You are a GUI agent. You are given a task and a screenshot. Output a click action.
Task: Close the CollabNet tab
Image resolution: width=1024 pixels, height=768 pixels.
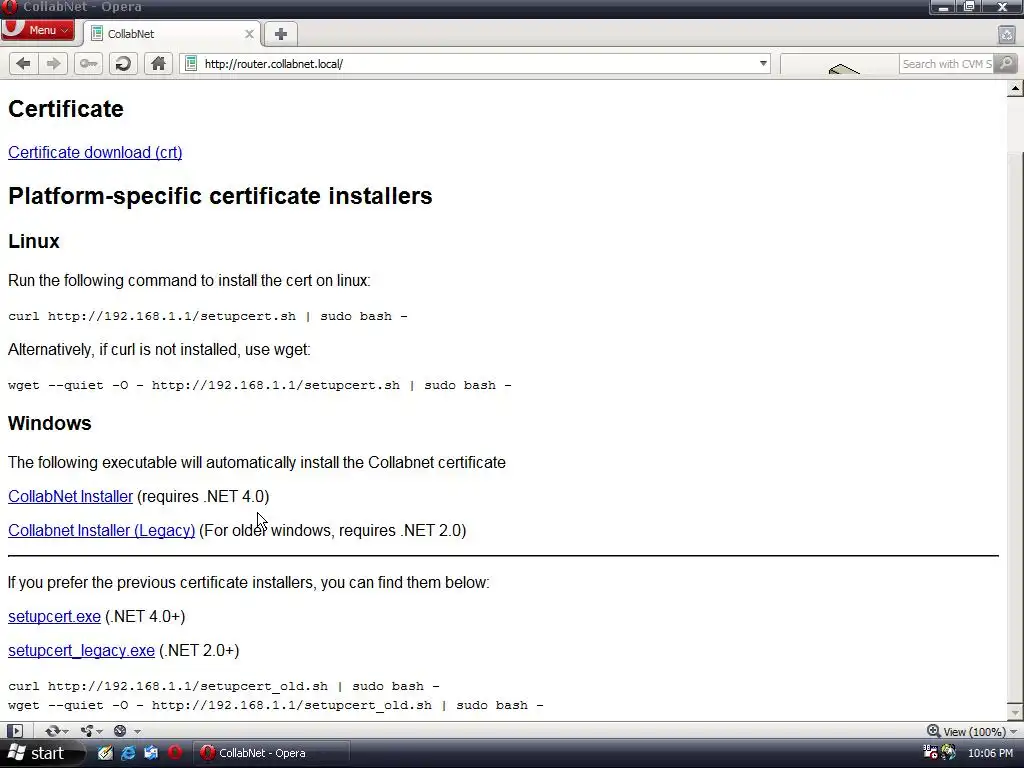click(249, 34)
